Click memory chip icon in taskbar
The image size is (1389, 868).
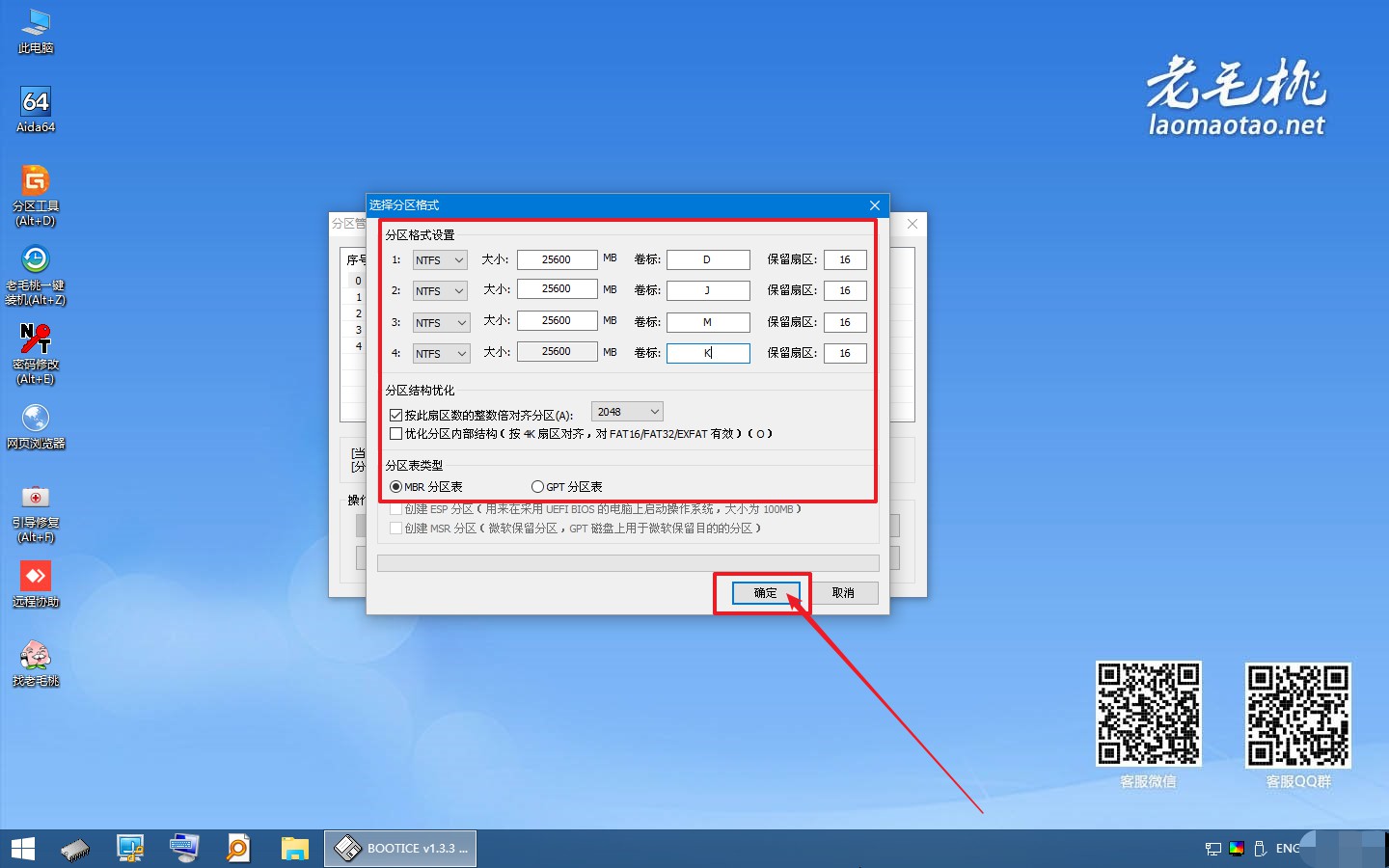pyautogui.click(x=74, y=849)
